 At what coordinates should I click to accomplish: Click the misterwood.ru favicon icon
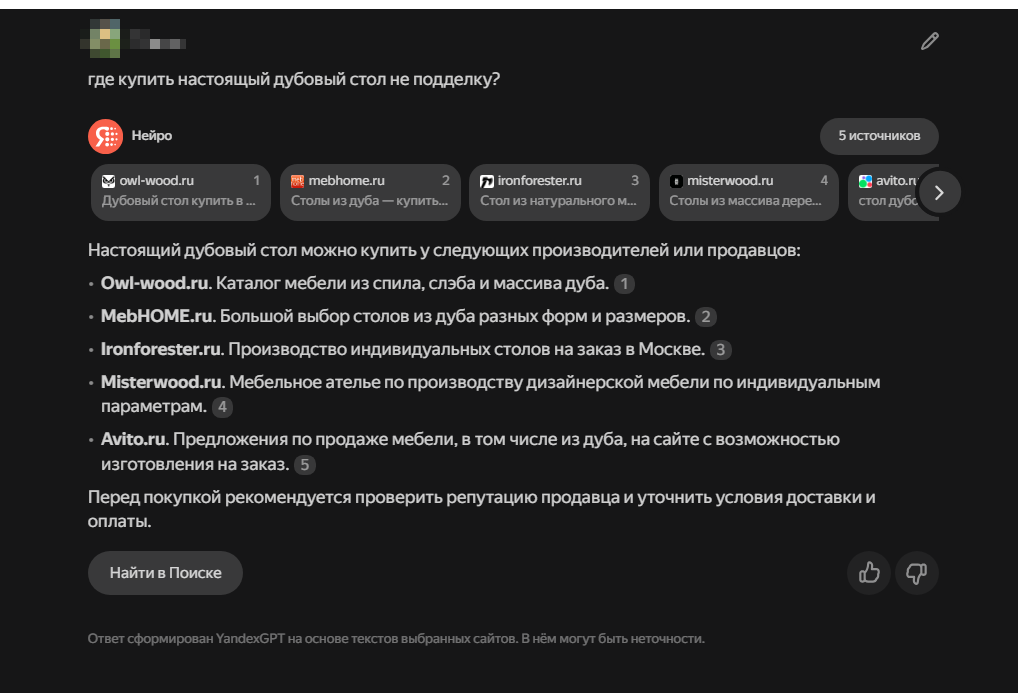[676, 181]
